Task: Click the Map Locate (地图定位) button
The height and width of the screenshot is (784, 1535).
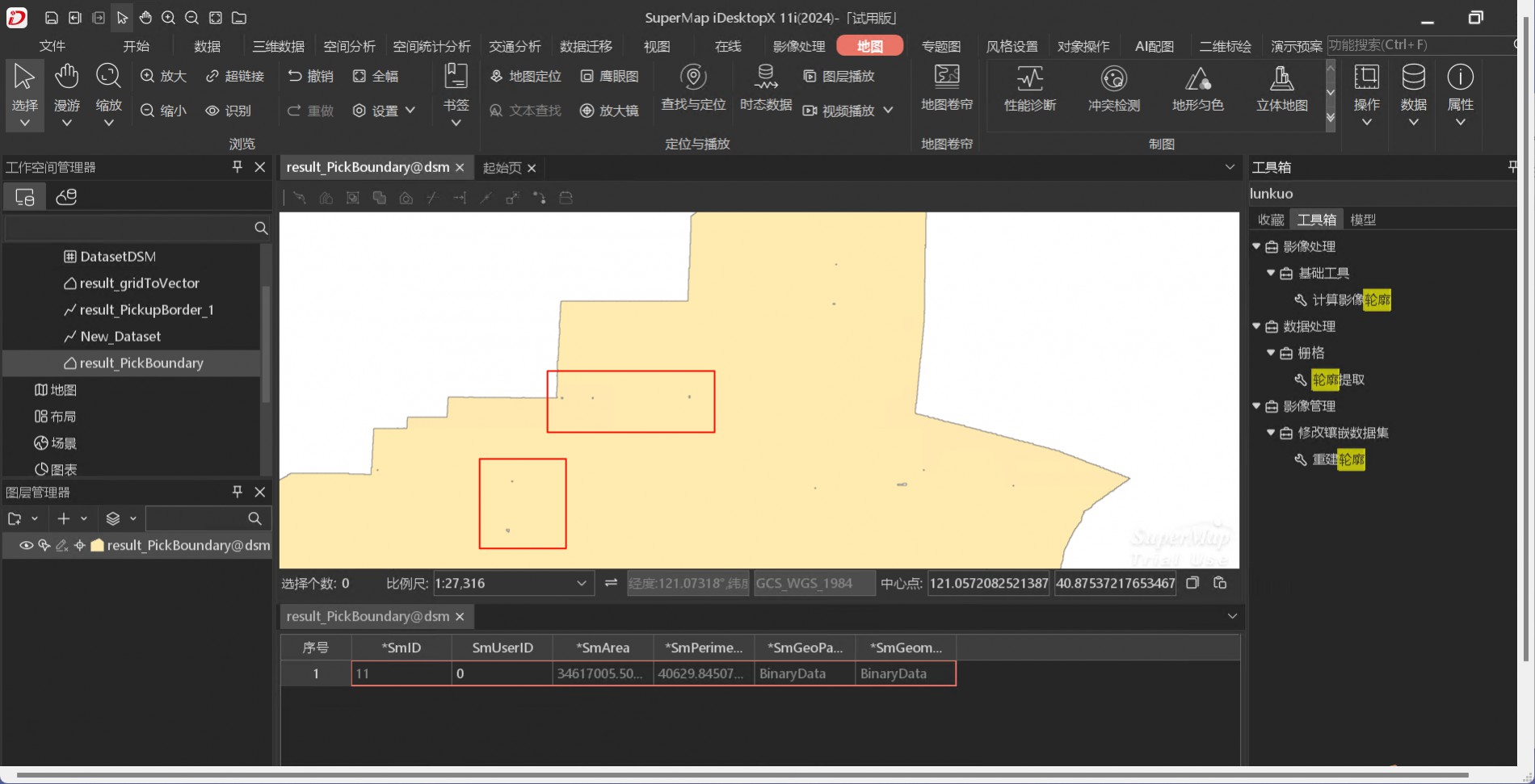Action: [x=526, y=76]
